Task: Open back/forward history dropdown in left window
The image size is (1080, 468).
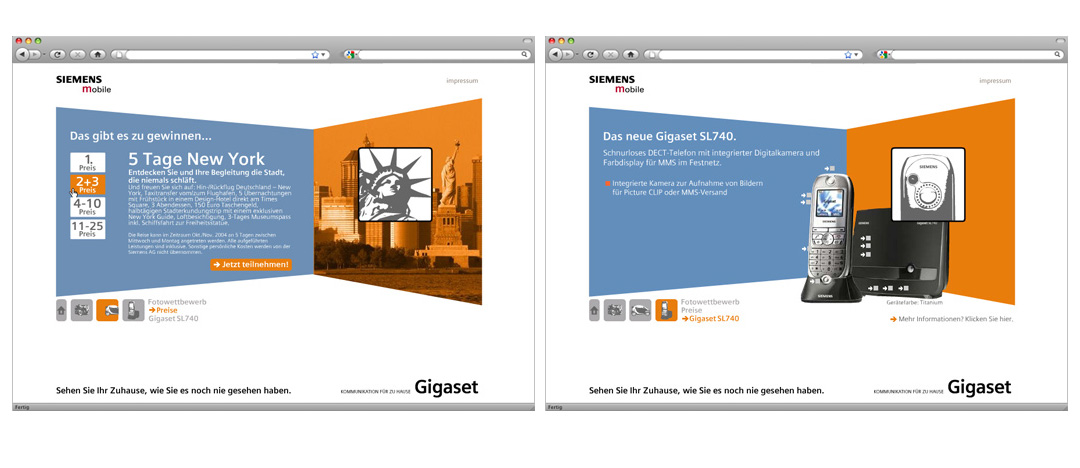Action: coord(44,54)
